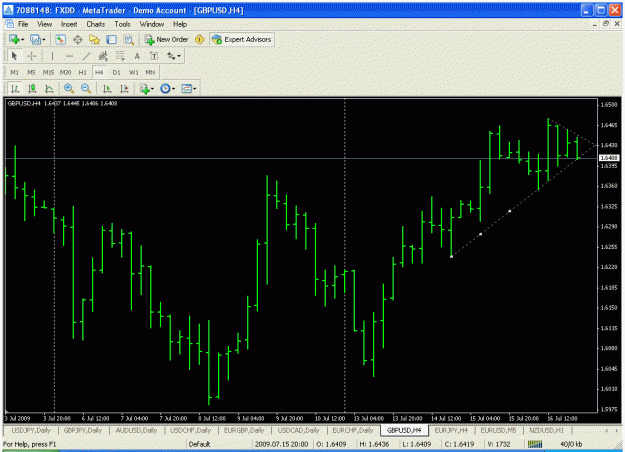Select the W1 timeframe
The image size is (625, 452).
[x=134, y=72]
